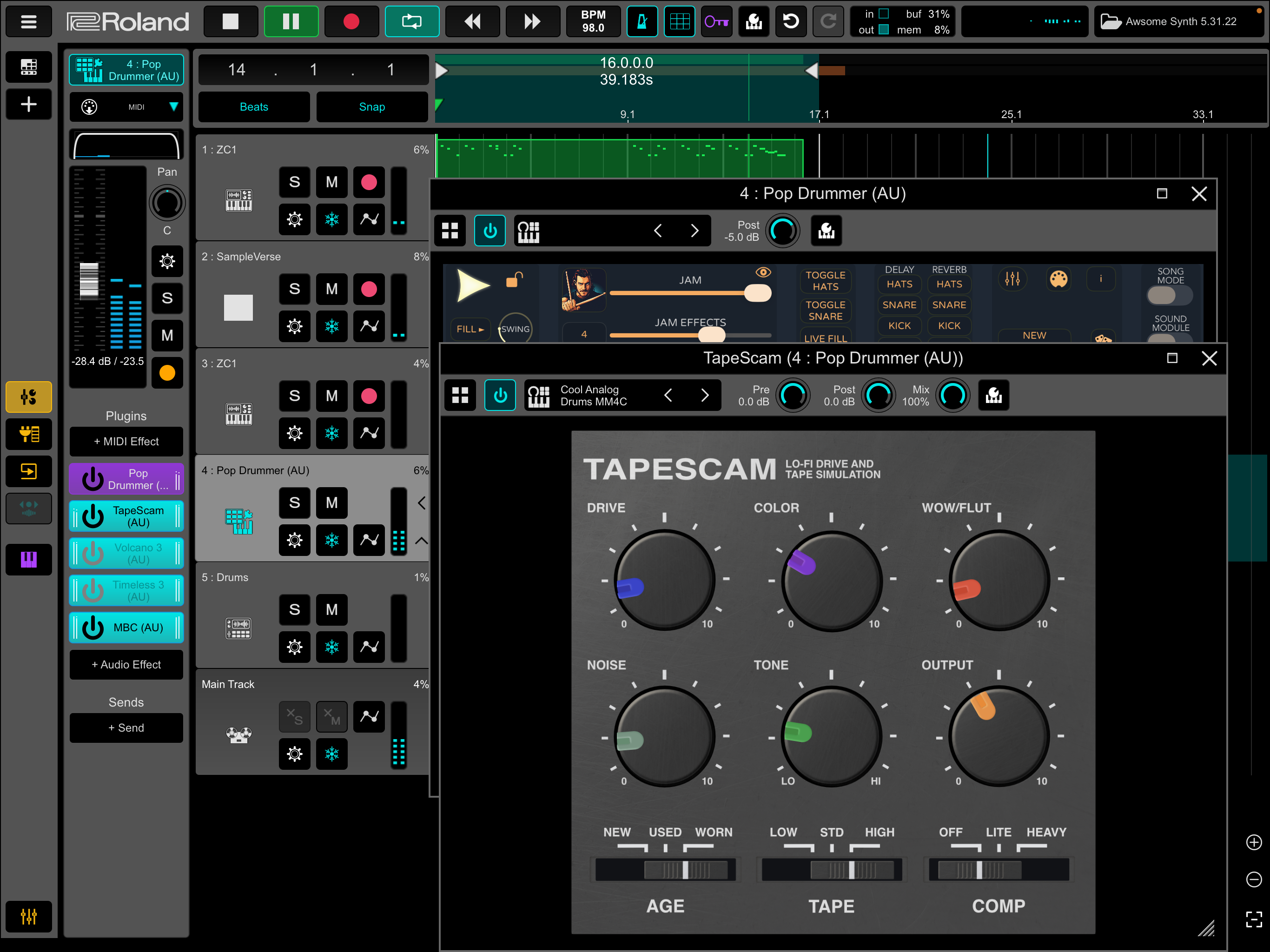Screen dimensions: 1270x952
Task: Click the Drums track 5 instrument icon
Action: click(239, 628)
